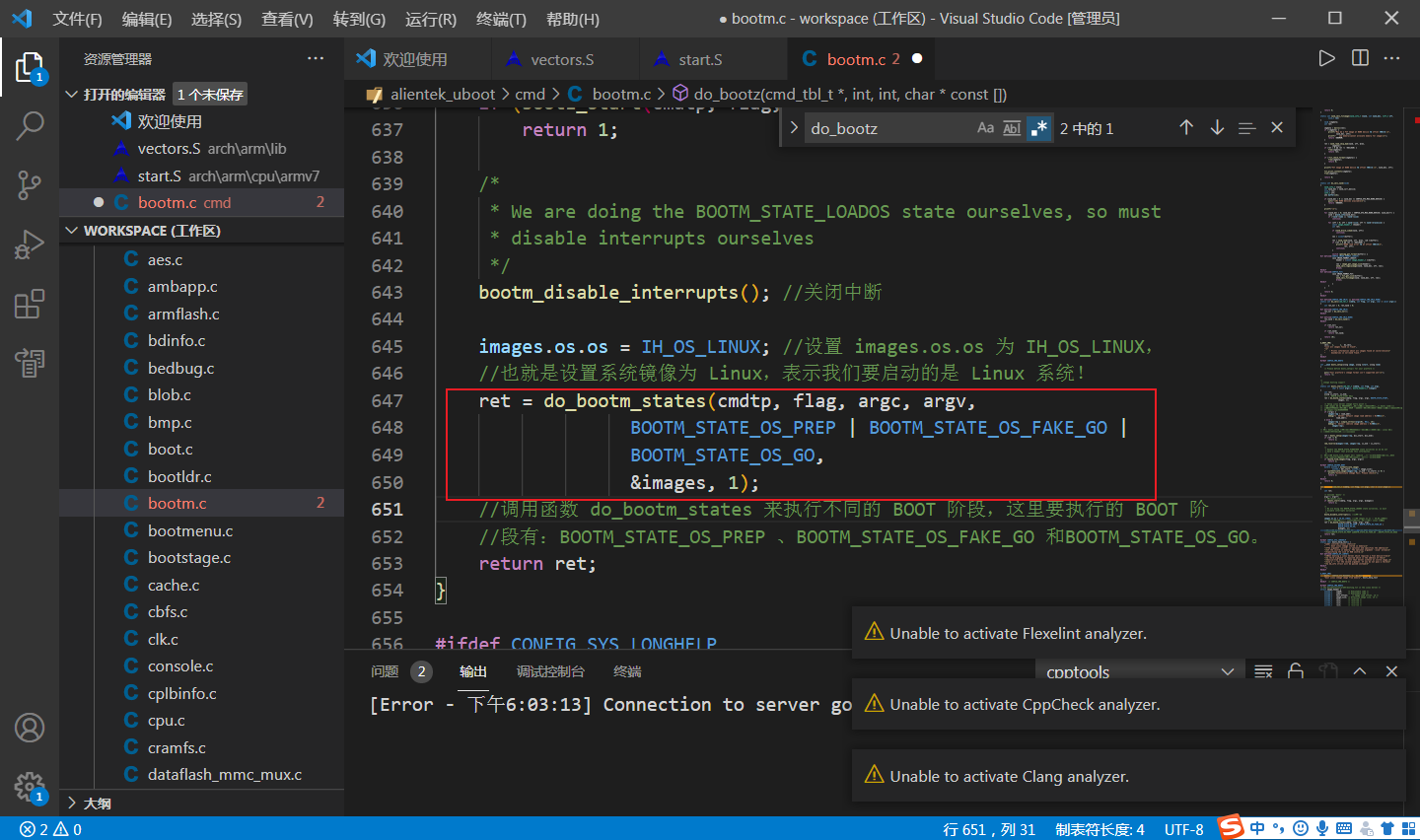Click the Run play icon in editor toolbar
This screenshot has height=840, width=1420.
tap(1326, 58)
